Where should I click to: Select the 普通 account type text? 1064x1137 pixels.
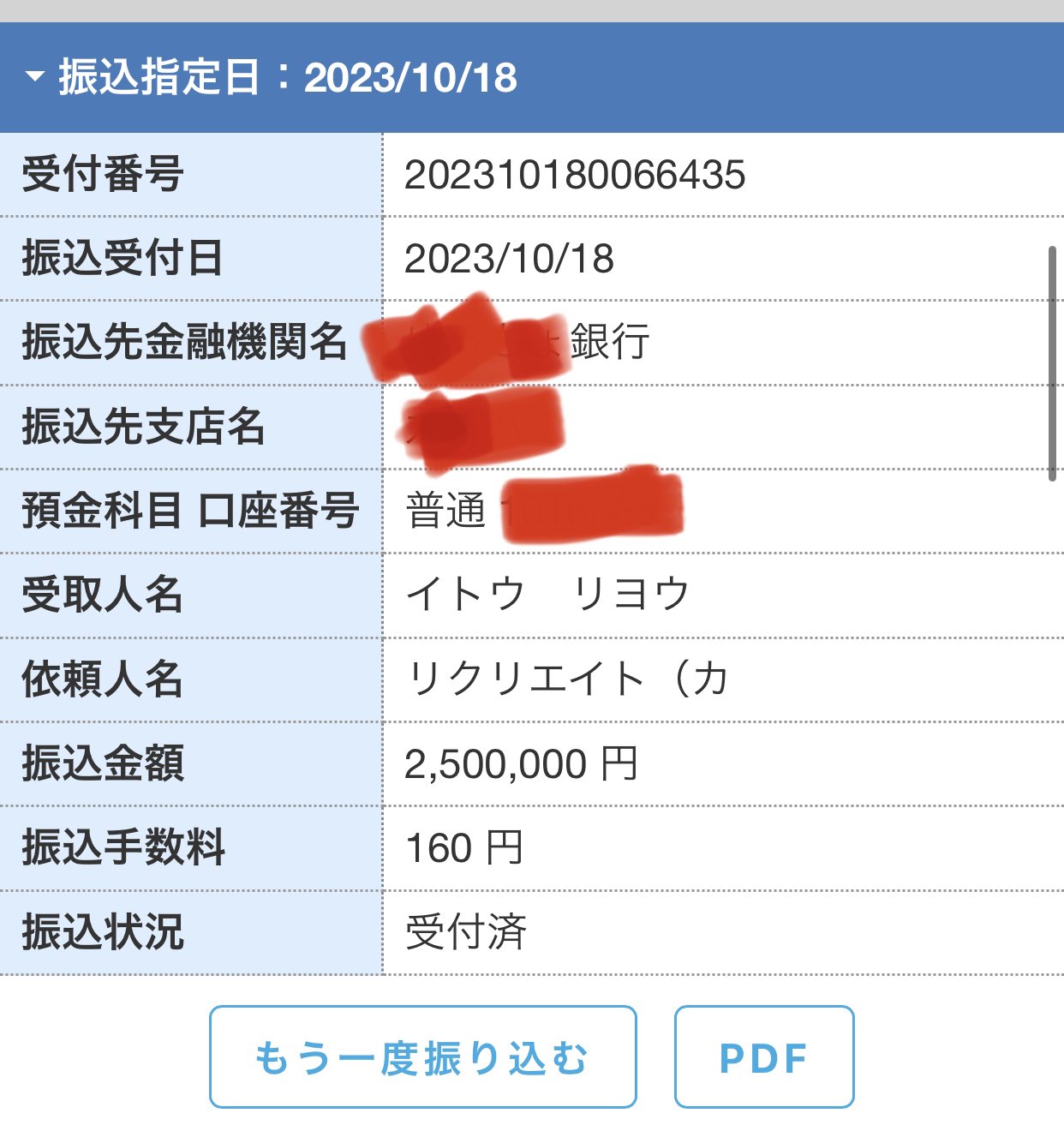click(x=445, y=512)
